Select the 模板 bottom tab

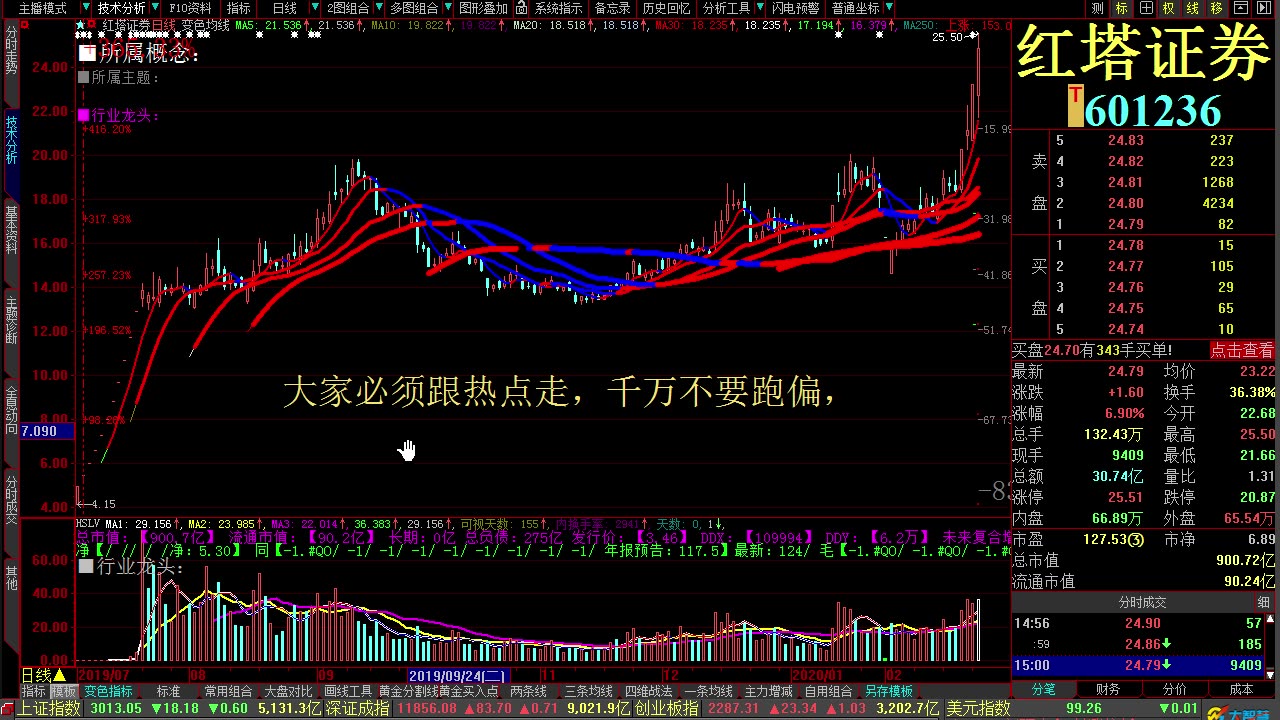(x=64, y=691)
